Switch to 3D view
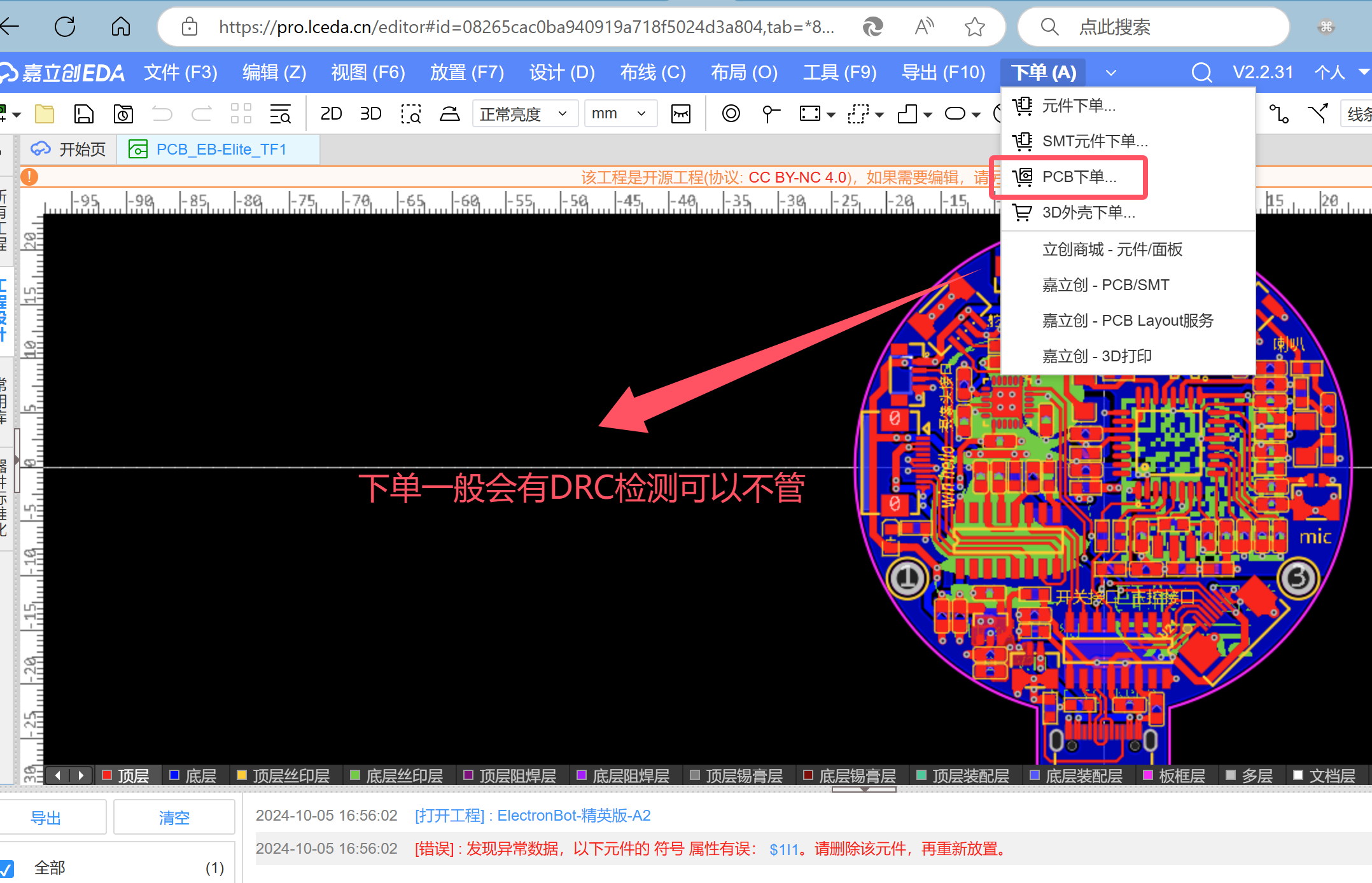The image size is (1372, 883). click(370, 114)
